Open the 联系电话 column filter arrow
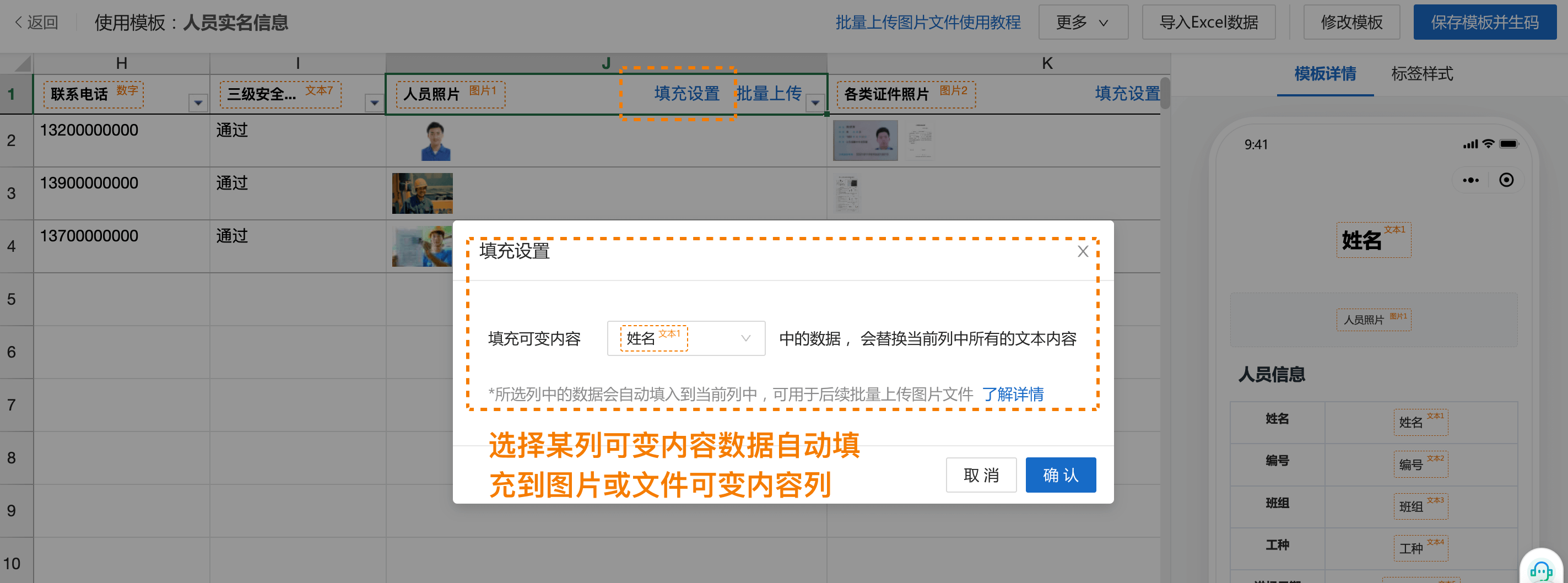1568x583 pixels. [198, 103]
